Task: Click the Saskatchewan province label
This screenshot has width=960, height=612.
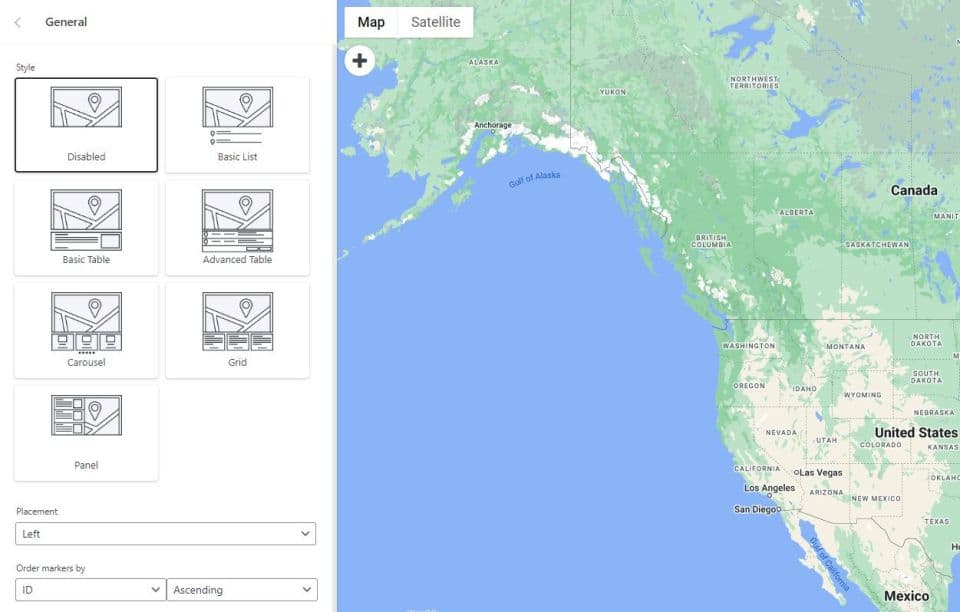Action: coord(877,244)
